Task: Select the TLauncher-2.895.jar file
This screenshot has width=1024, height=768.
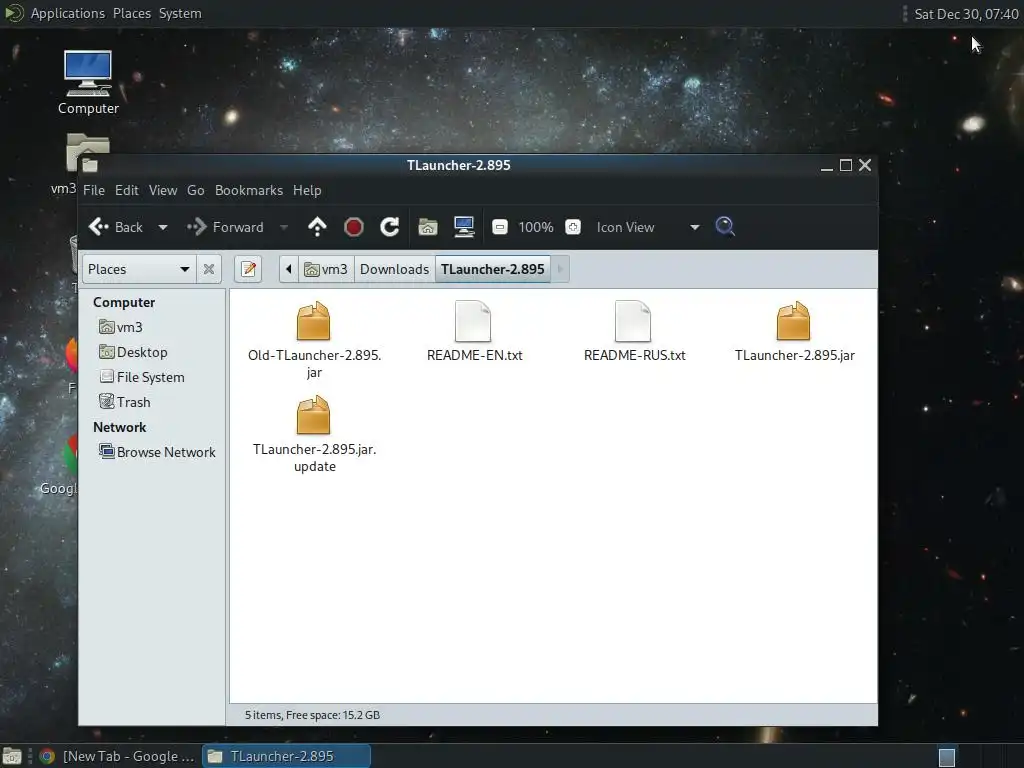Action: click(795, 332)
